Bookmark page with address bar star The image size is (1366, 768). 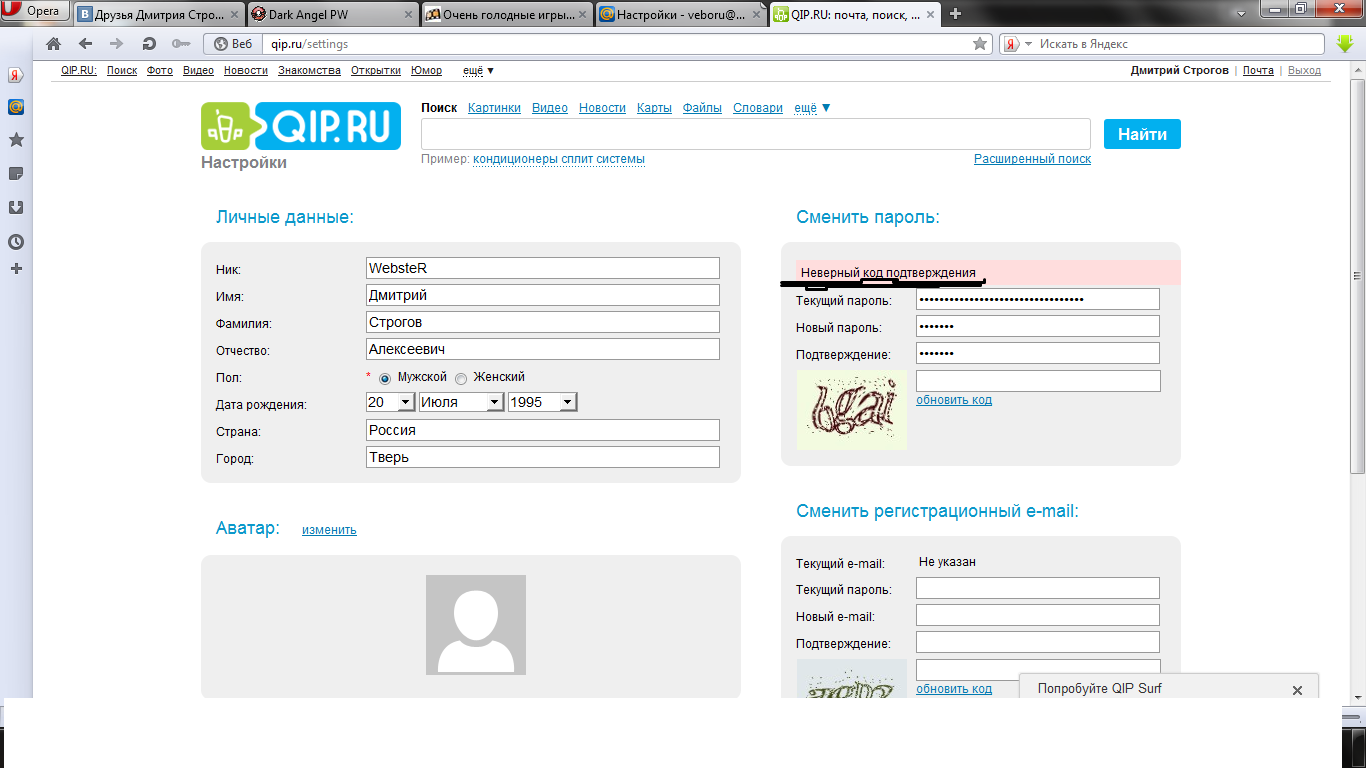(x=980, y=44)
